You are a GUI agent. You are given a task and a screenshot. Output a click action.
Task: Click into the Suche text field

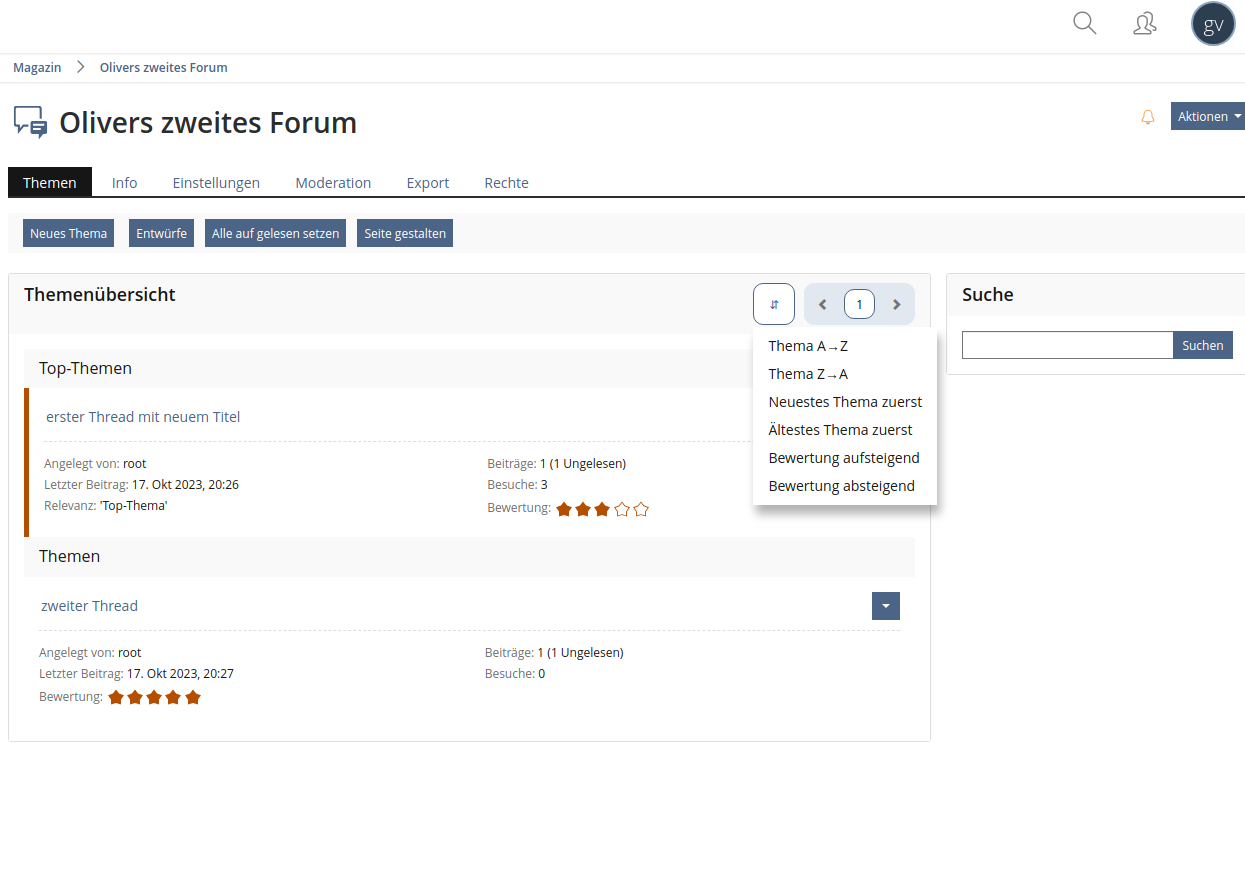[1066, 345]
